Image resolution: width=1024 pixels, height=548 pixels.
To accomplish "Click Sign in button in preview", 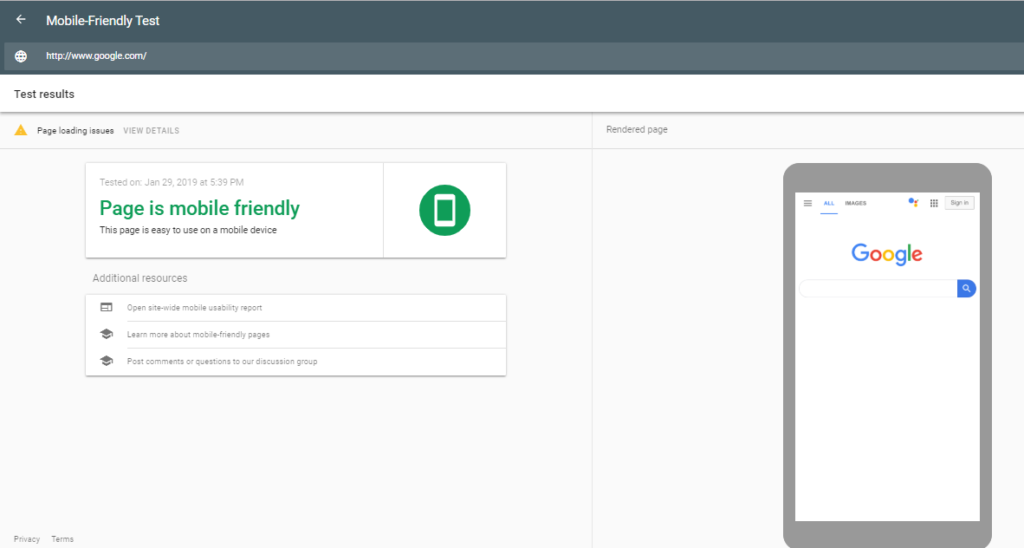I will (959, 203).
